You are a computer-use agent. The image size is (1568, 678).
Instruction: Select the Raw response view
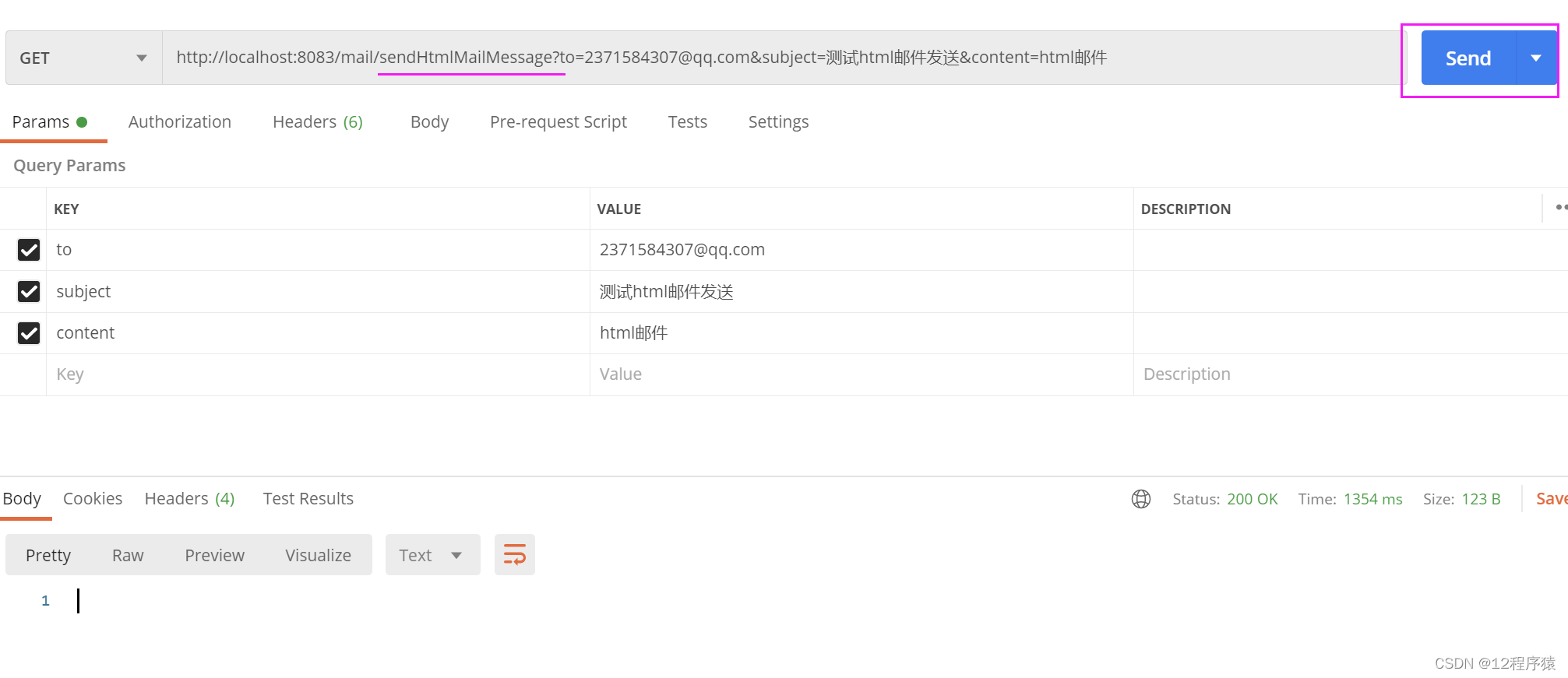(x=128, y=555)
